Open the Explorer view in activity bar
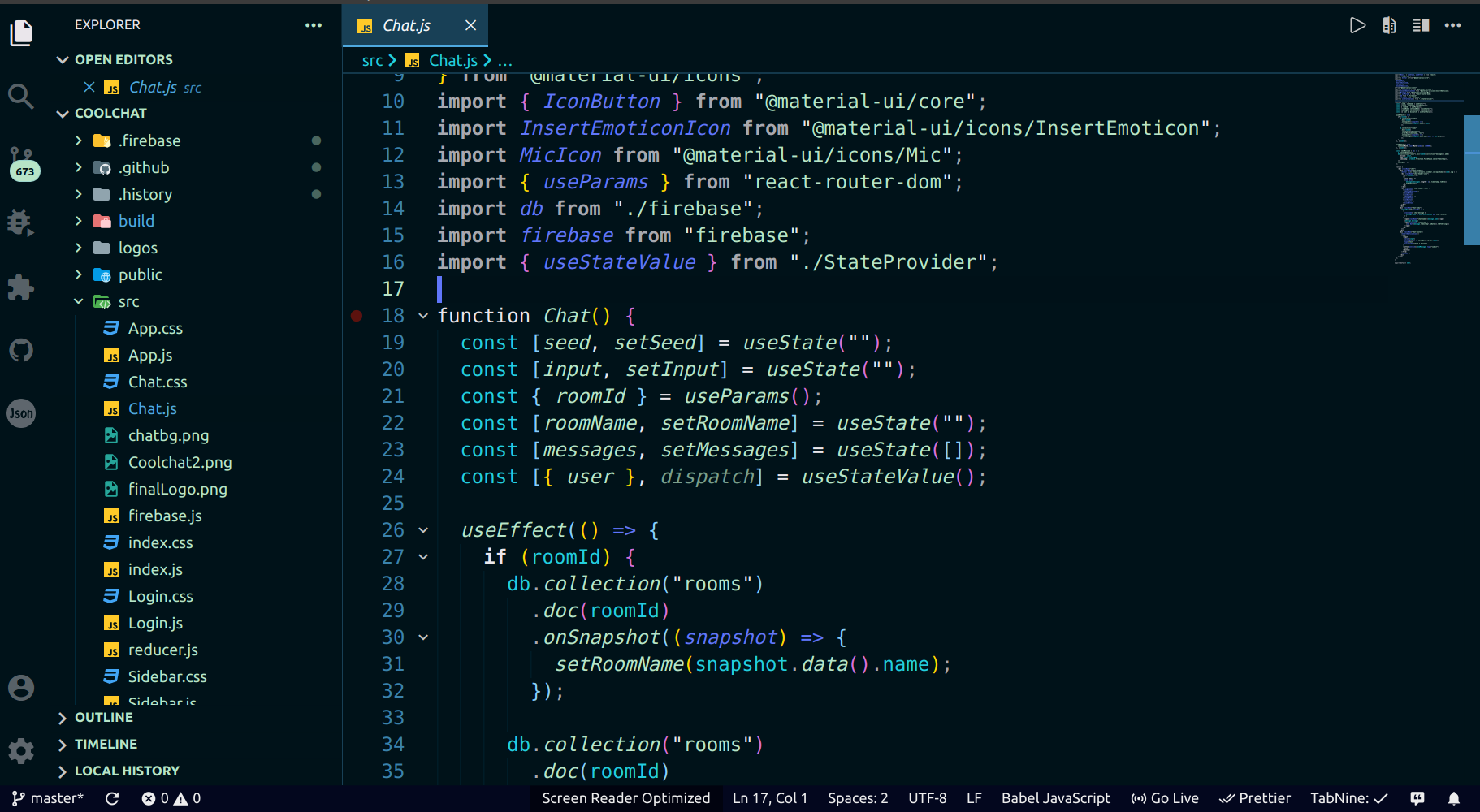The height and width of the screenshot is (812, 1480). click(21, 33)
